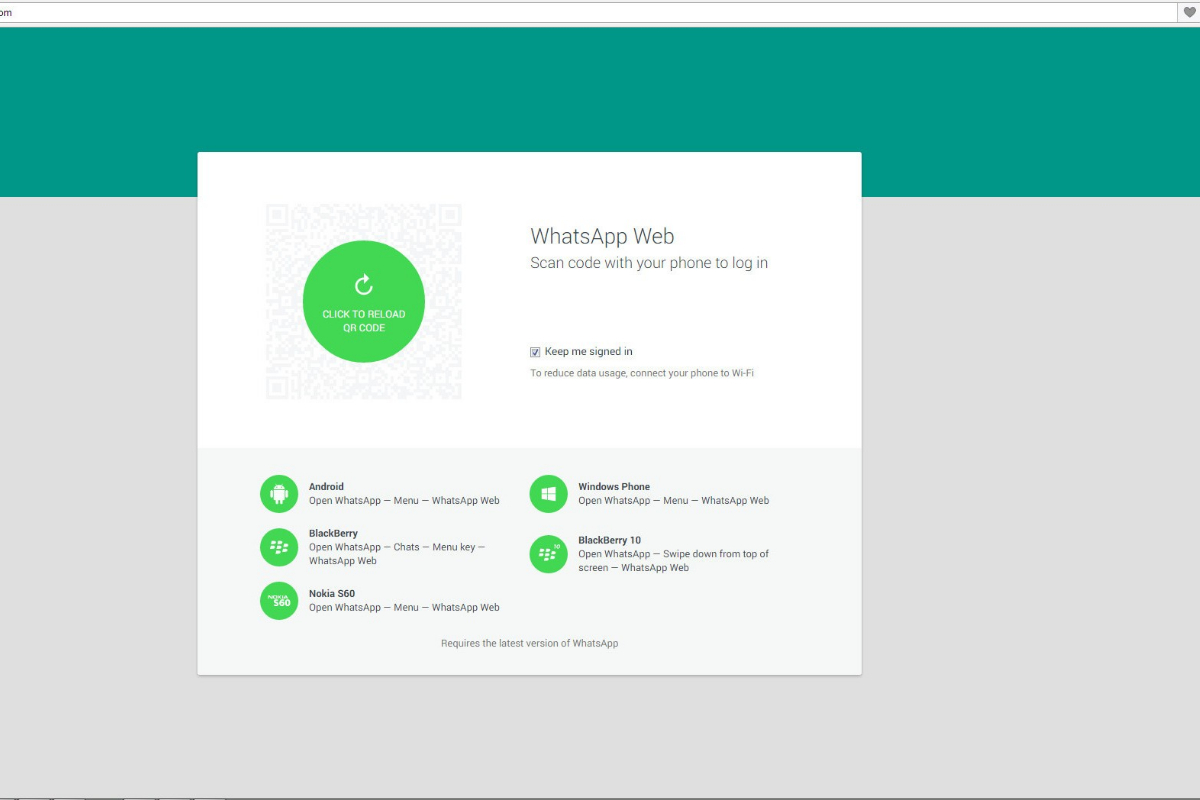
Task: Click the Windows Phone logo icon
Action: [x=548, y=494]
